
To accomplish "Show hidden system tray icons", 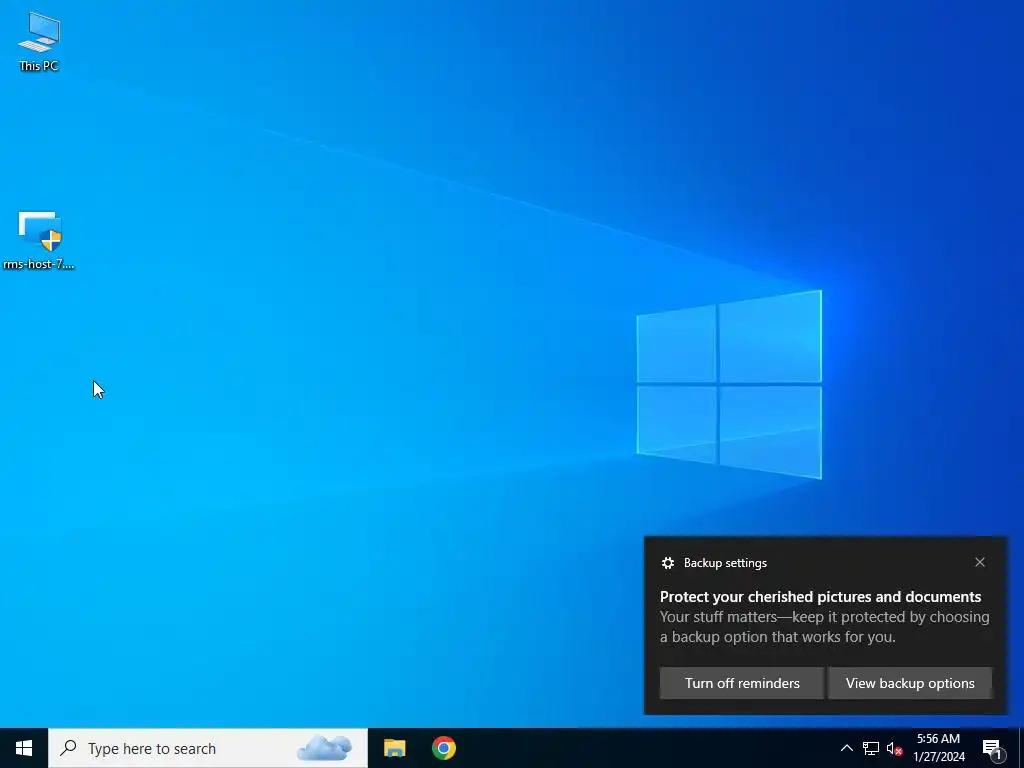I will point(846,748).
